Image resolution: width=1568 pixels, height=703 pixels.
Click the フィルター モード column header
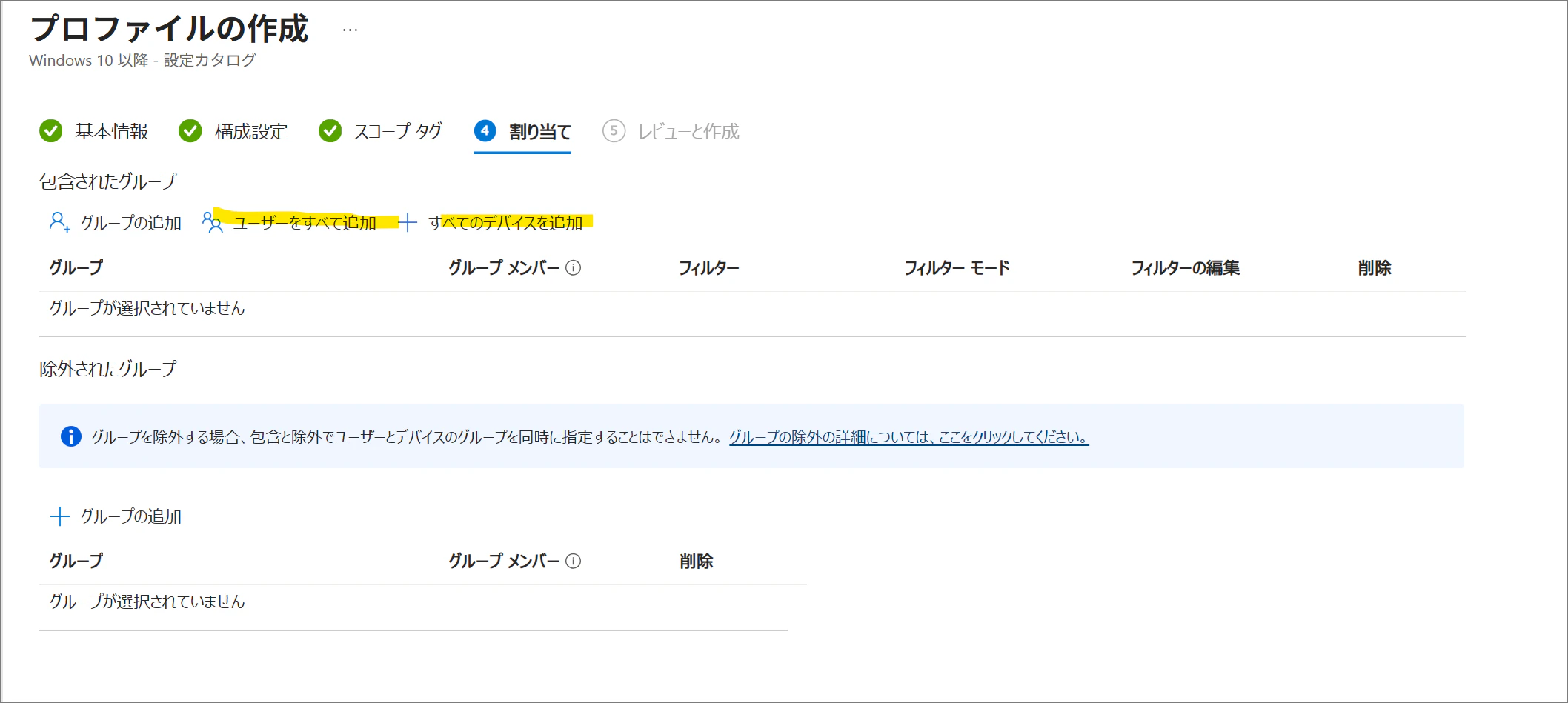point(957,268)
